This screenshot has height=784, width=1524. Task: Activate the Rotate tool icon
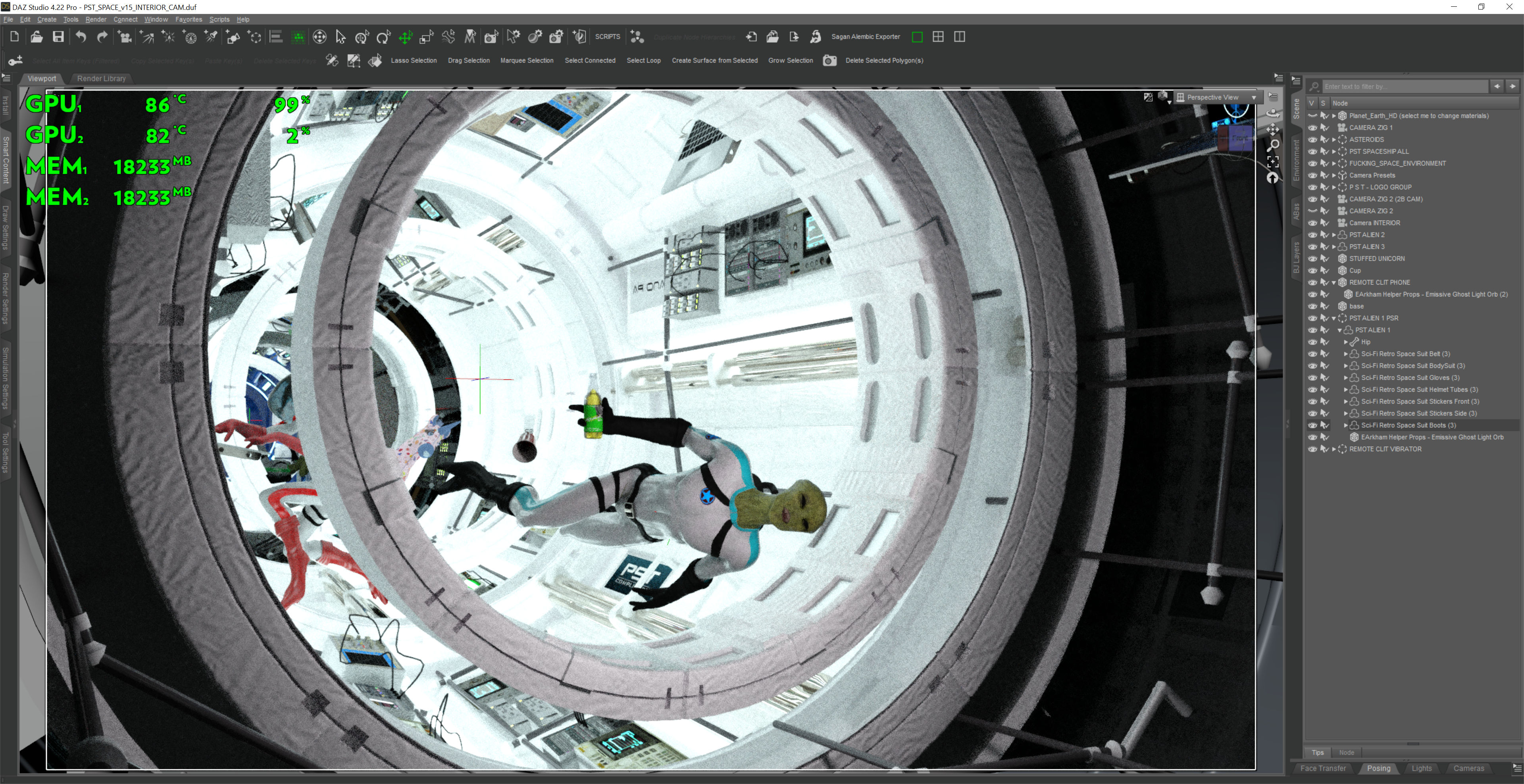pyautogui.click(x=383, y=37)
